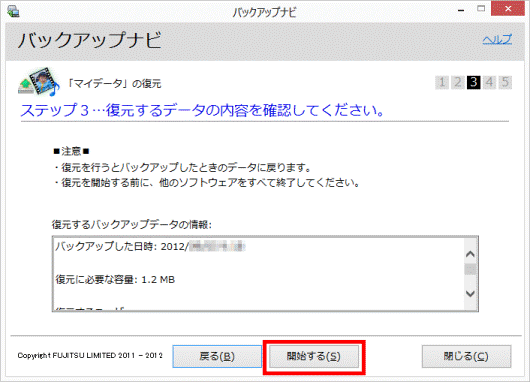Screen dimensions: 530x382
Task: Click step indicator number 1
Action: 442,82
